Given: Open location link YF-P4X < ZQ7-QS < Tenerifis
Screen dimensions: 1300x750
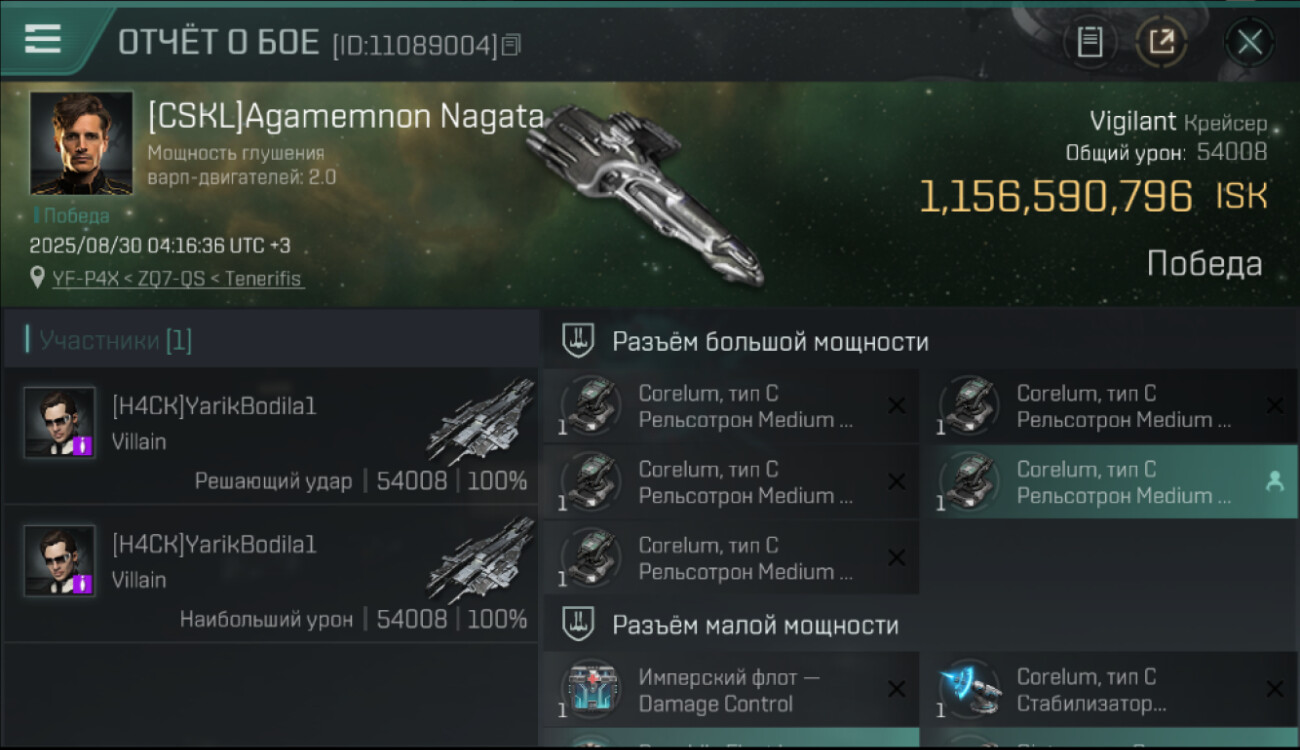Looking at the screenshot, I should tap(178, 279).
